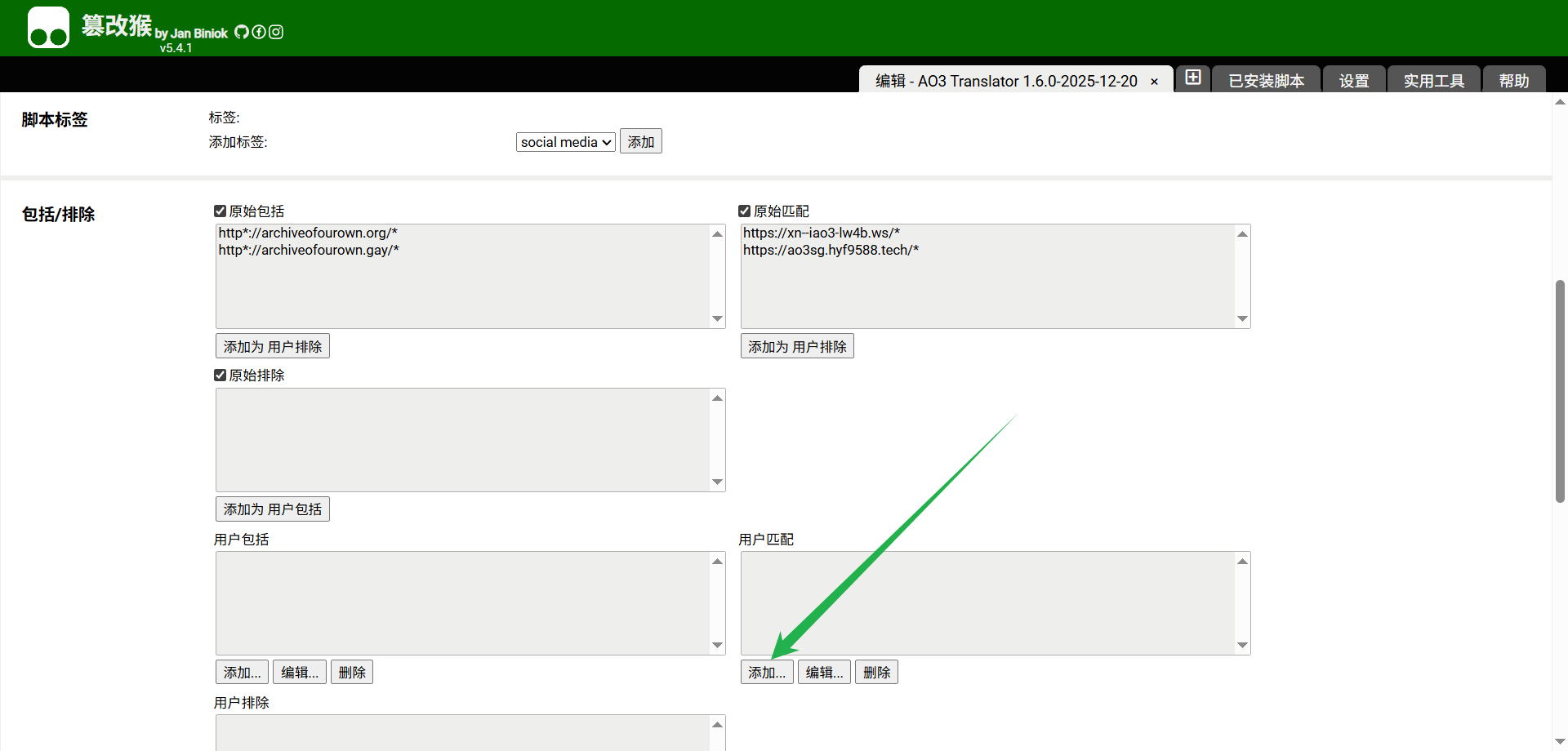Disable the 原始排除 checkbox
1568x751 pixels.
[220, 375]
